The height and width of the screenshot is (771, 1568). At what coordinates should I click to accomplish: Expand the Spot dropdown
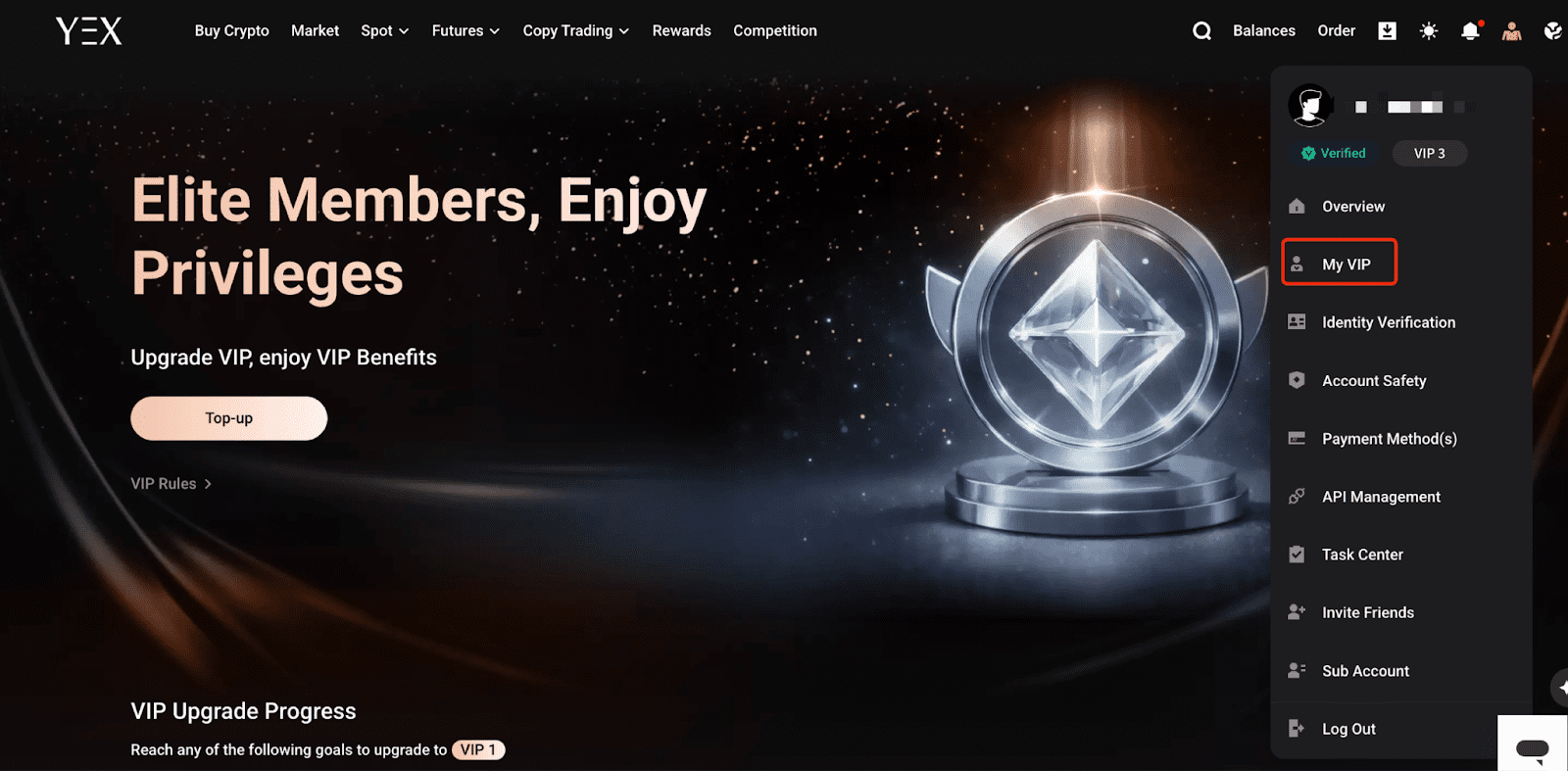[x=384, y=31]
